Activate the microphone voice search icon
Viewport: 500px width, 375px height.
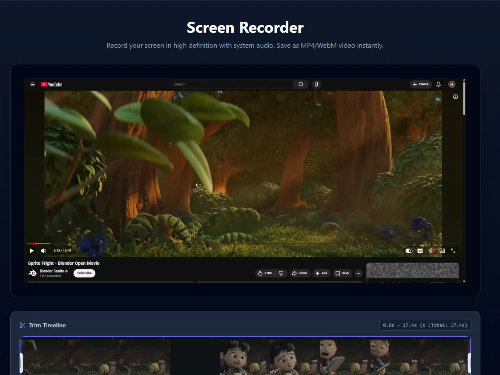[317, 84]
